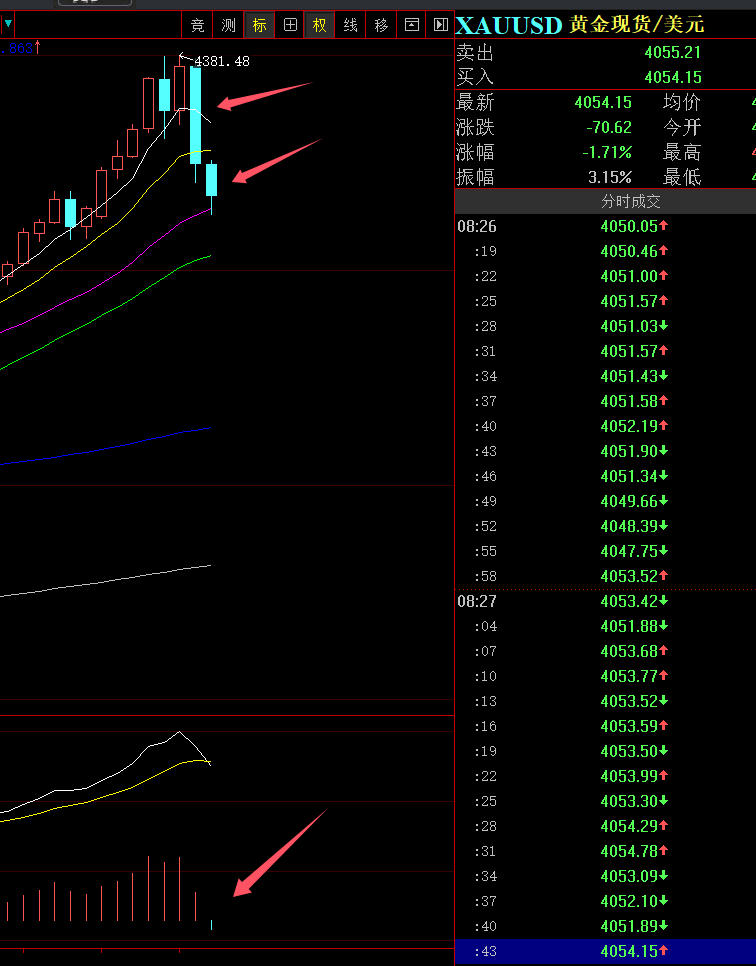756x966 pixels.
Task: Toggle the highlighted 权 adjustment button
Action: (x=320, y=25)
